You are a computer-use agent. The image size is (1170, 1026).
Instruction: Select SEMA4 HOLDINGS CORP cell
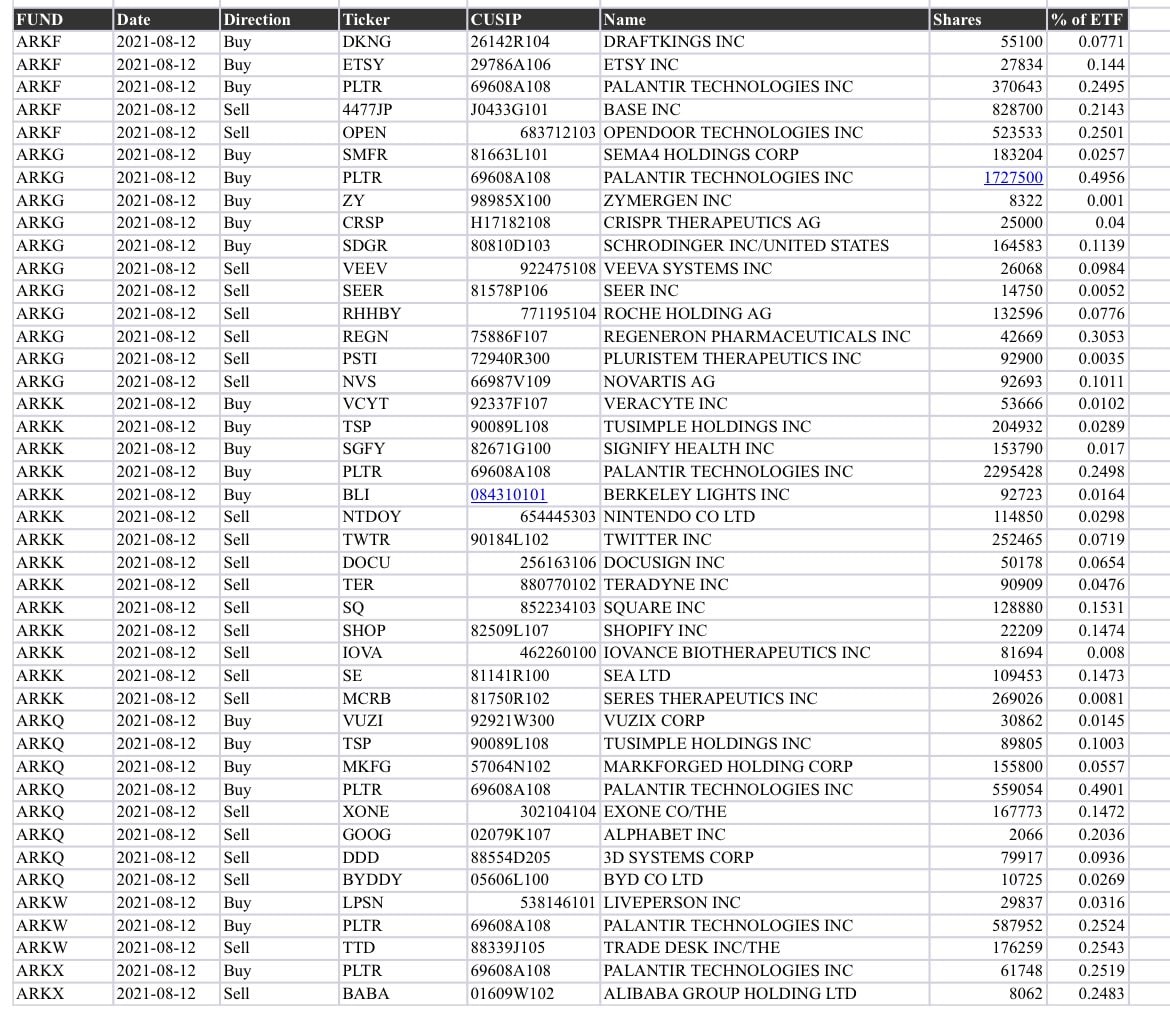tap(765, 155)
